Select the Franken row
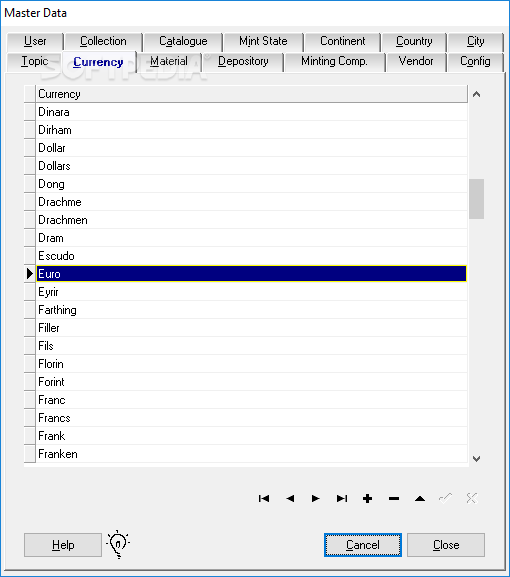The image size is (510, 577). 252,454
